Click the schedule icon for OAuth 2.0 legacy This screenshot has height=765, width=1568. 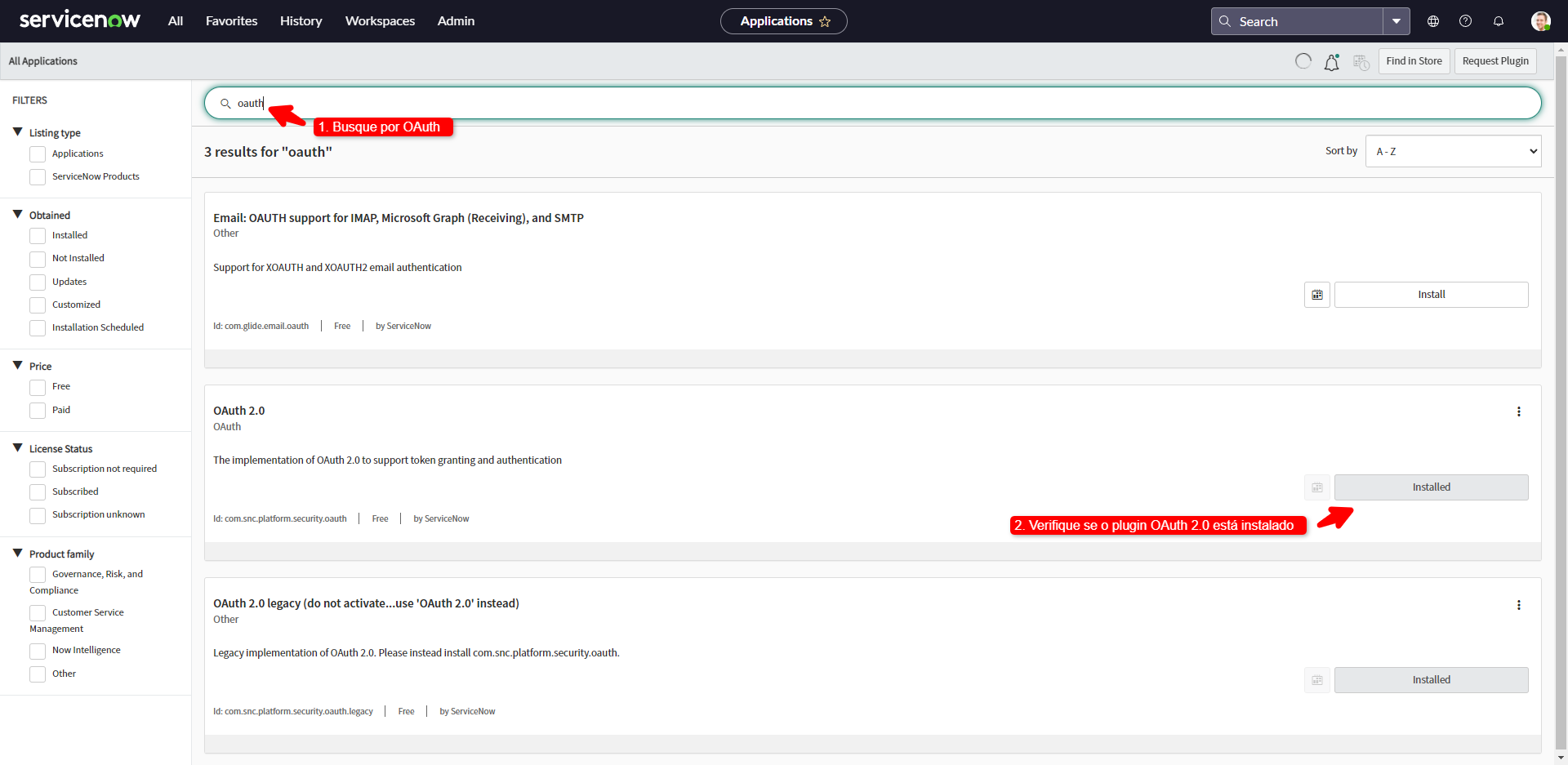(1317, 680)
